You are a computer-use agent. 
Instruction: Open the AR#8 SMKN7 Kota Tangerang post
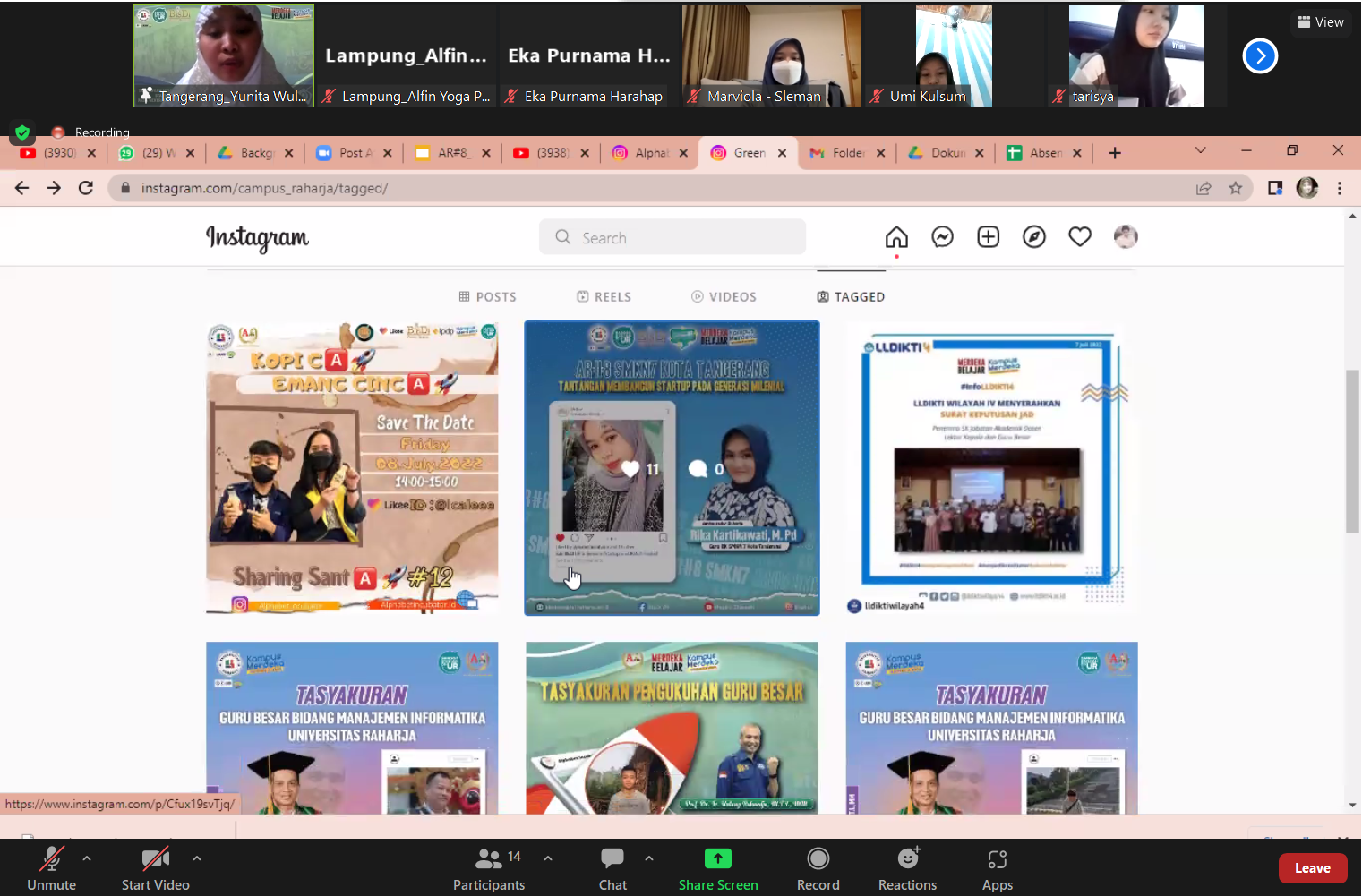tap(672, 467)
